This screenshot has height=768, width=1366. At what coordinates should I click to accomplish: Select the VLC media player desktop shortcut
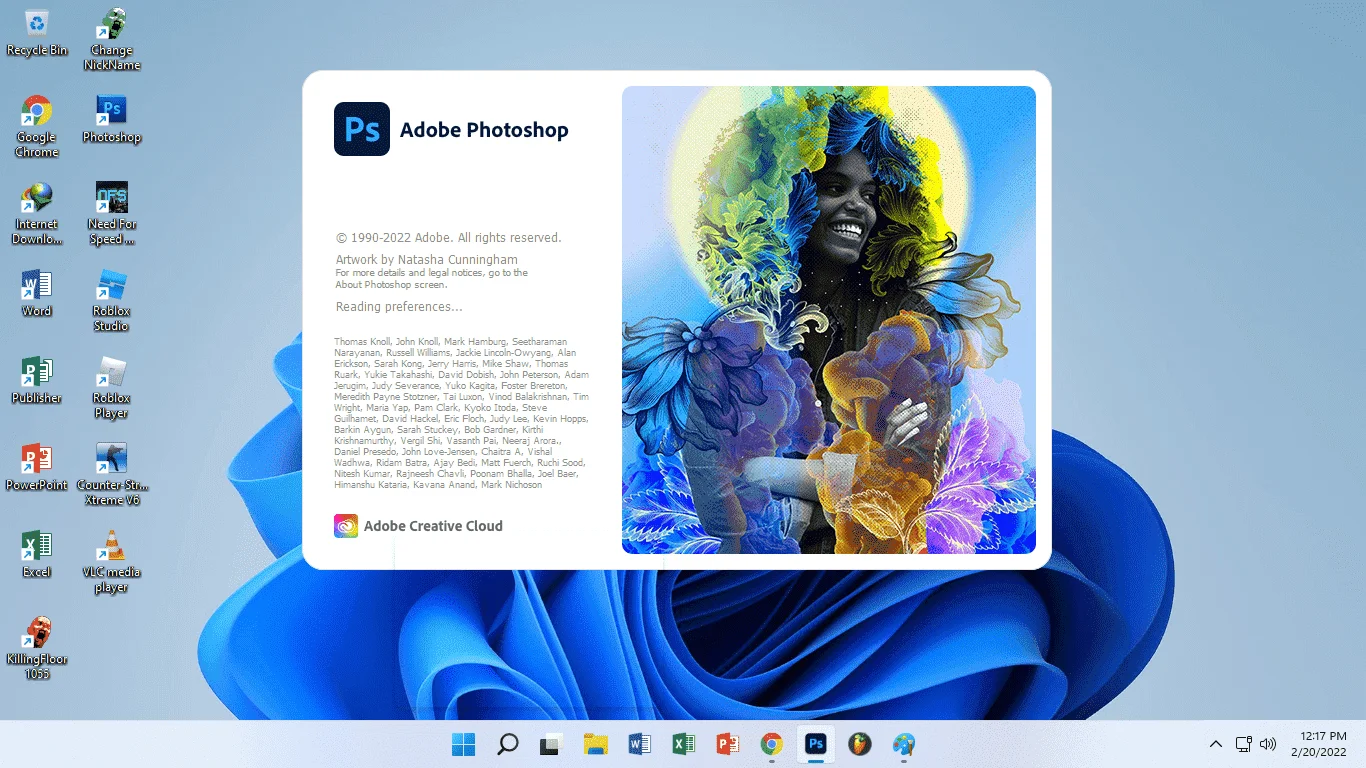(x=112, y=562)
